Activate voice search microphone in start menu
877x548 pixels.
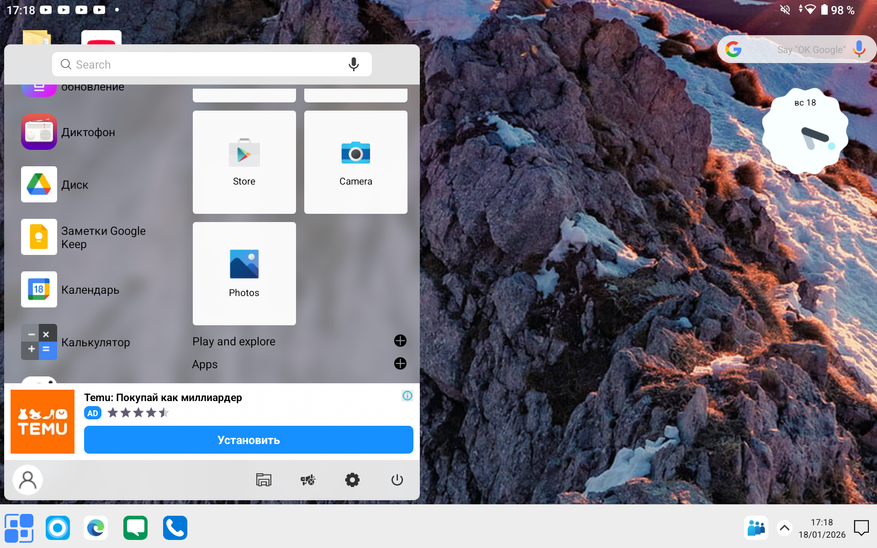353,64
